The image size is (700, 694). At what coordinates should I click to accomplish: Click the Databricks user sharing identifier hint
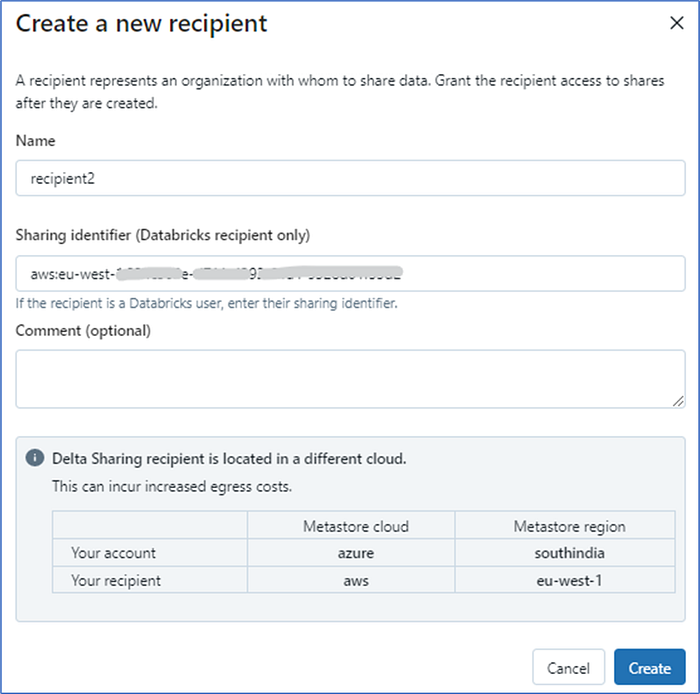pos(207,303)
